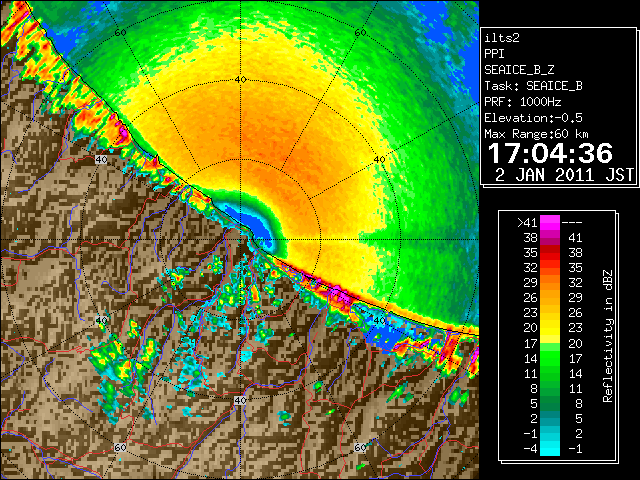This screenshot has width=640, height=480.
Task: Click the magenta coastal echo southeast of center
Action: pos(340,295)
